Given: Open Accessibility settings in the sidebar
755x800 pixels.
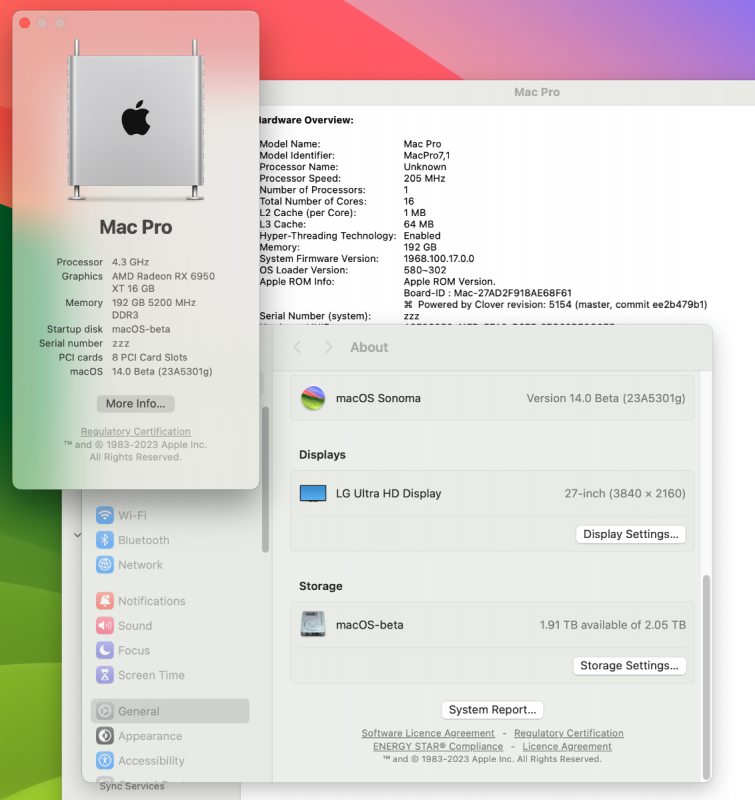Looking at the screenshot, I should click(170, 761).
